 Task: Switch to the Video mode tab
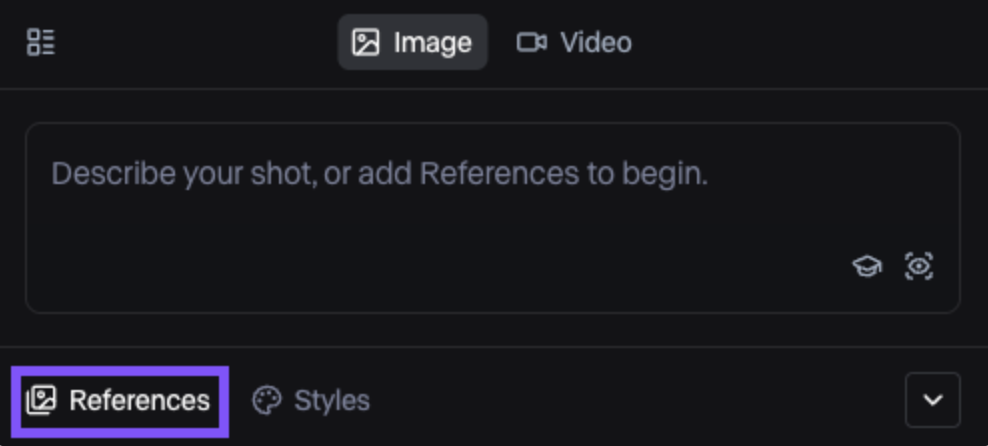pos(574,42)
